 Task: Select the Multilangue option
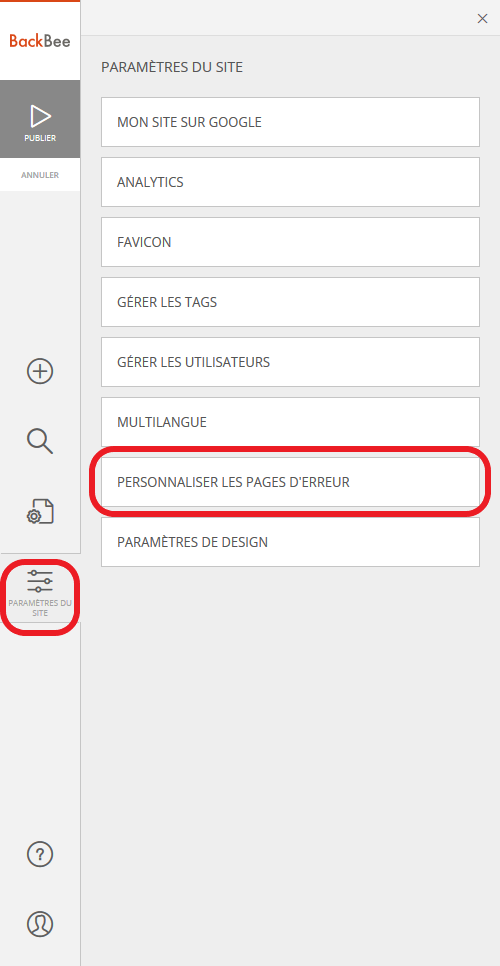(x=290, y=422)
